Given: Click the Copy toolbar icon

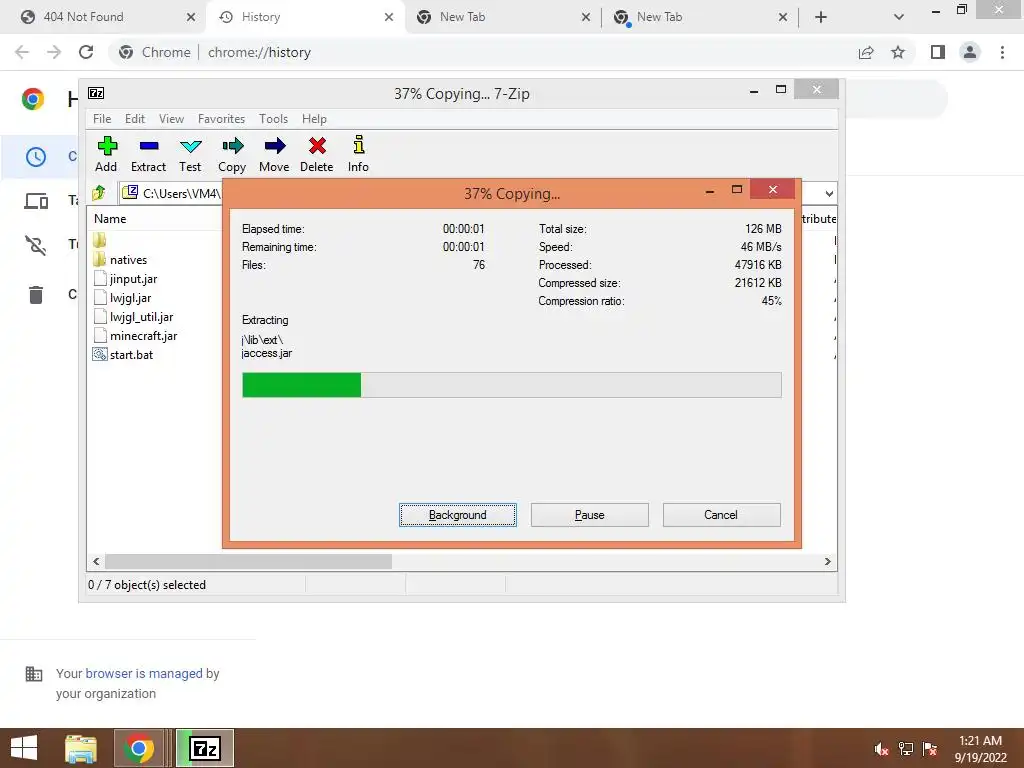Looking at the screenshot, I should tap(232, 146).
